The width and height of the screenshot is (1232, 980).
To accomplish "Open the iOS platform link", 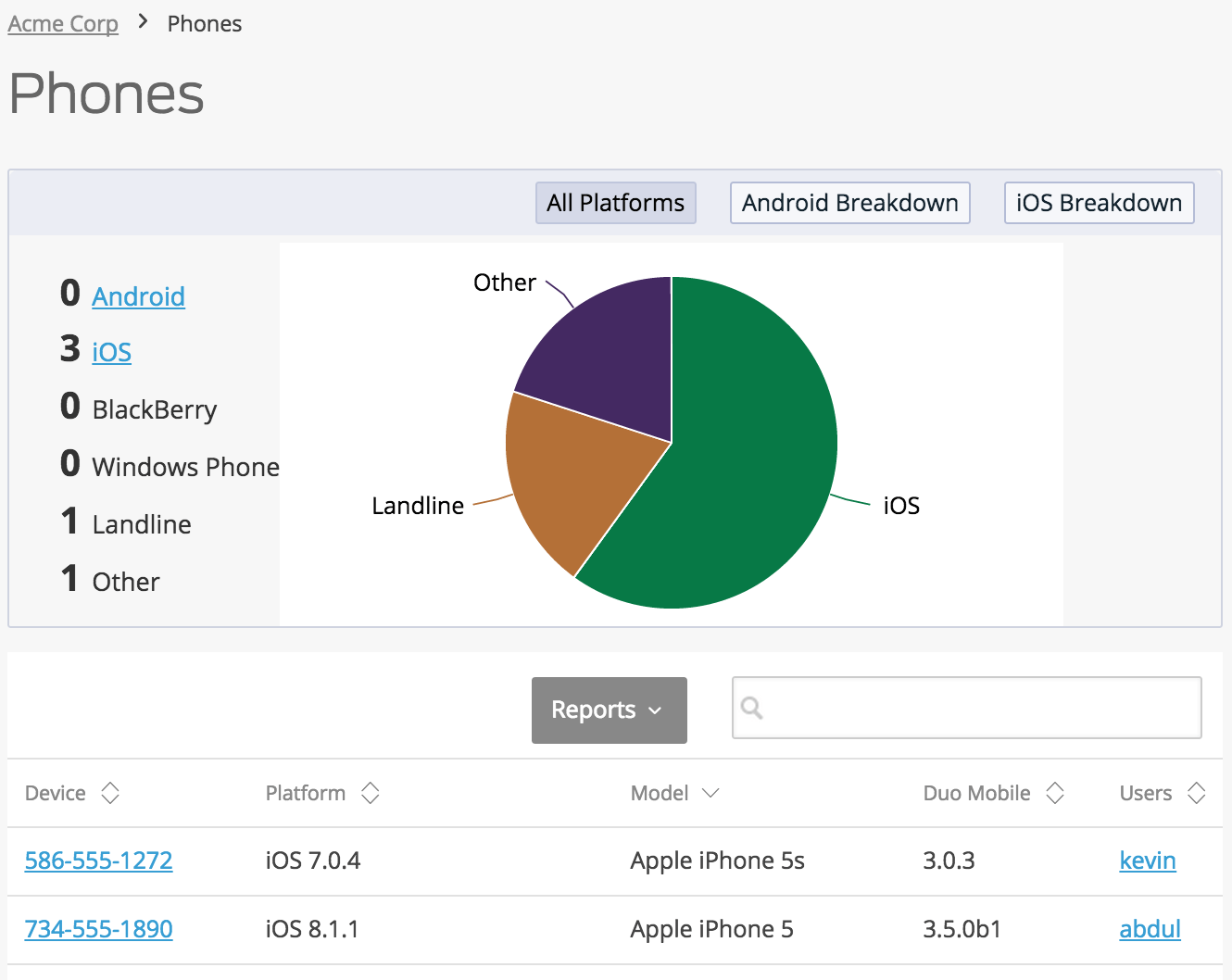I will 112,352.
